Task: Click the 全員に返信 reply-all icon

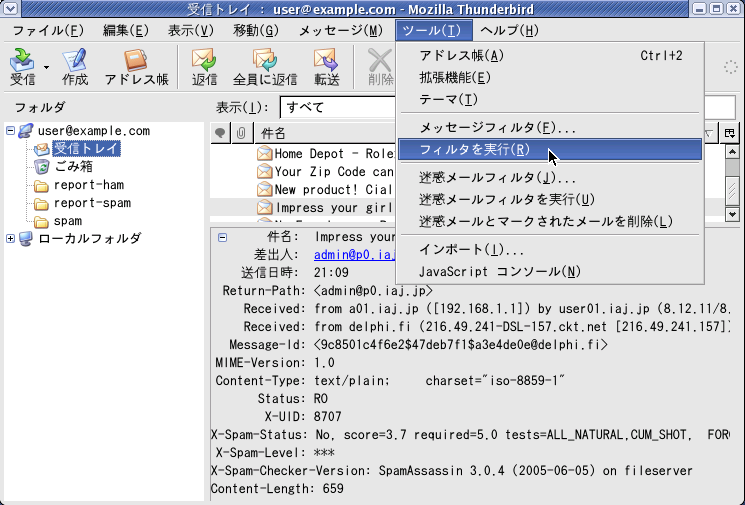Action: pos(265,67)
